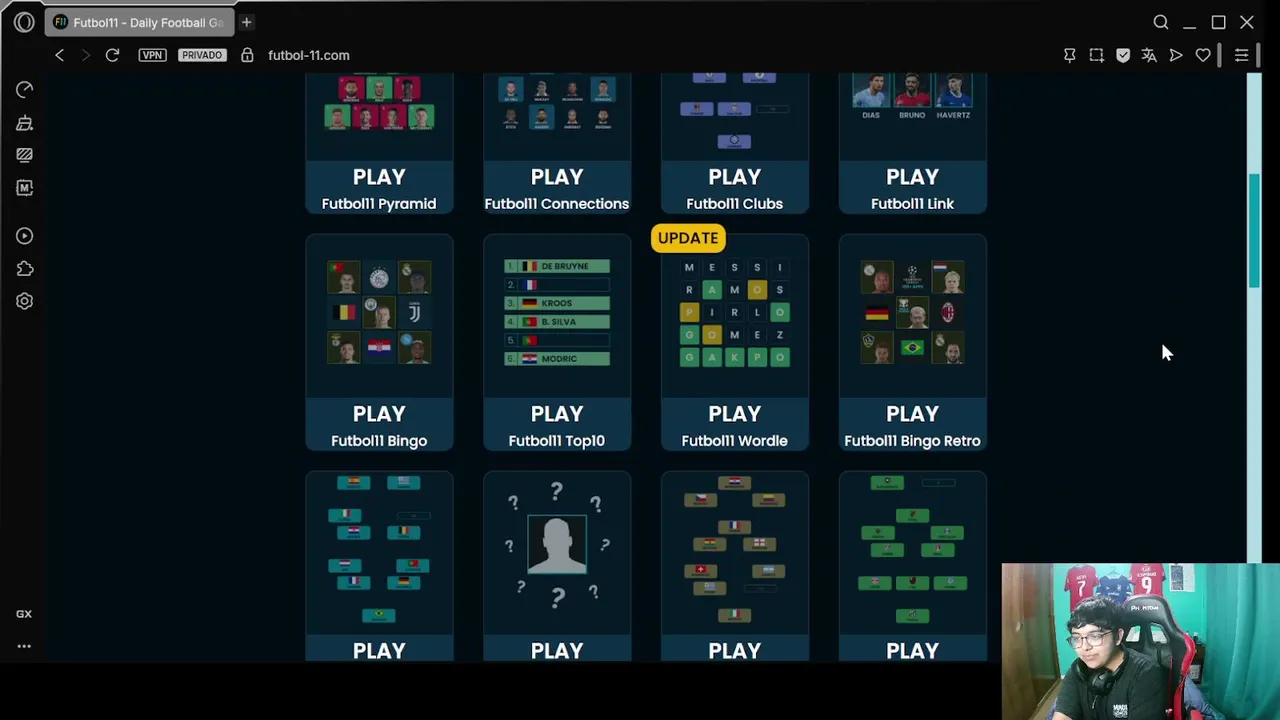Open the Opera menu logo icon
Viewport: 1280px width, 720px height.
pyautogui.click(x=24, y=22)
